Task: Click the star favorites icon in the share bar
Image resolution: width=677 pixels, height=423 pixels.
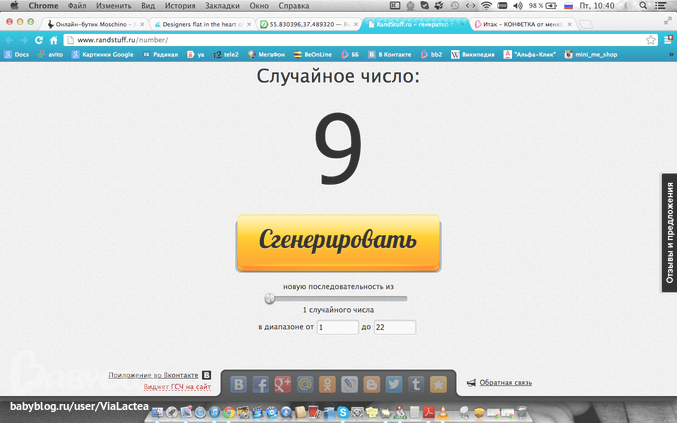Action: pyautogui.click(x=438, y=383)
